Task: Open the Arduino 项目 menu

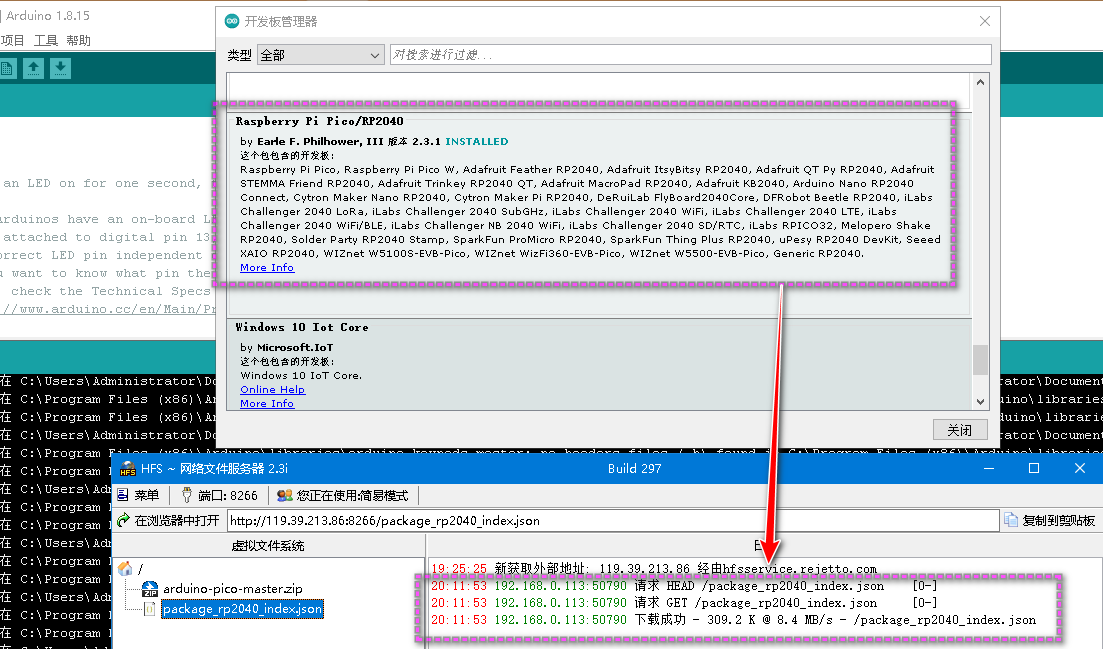Action: coord(13,40)
